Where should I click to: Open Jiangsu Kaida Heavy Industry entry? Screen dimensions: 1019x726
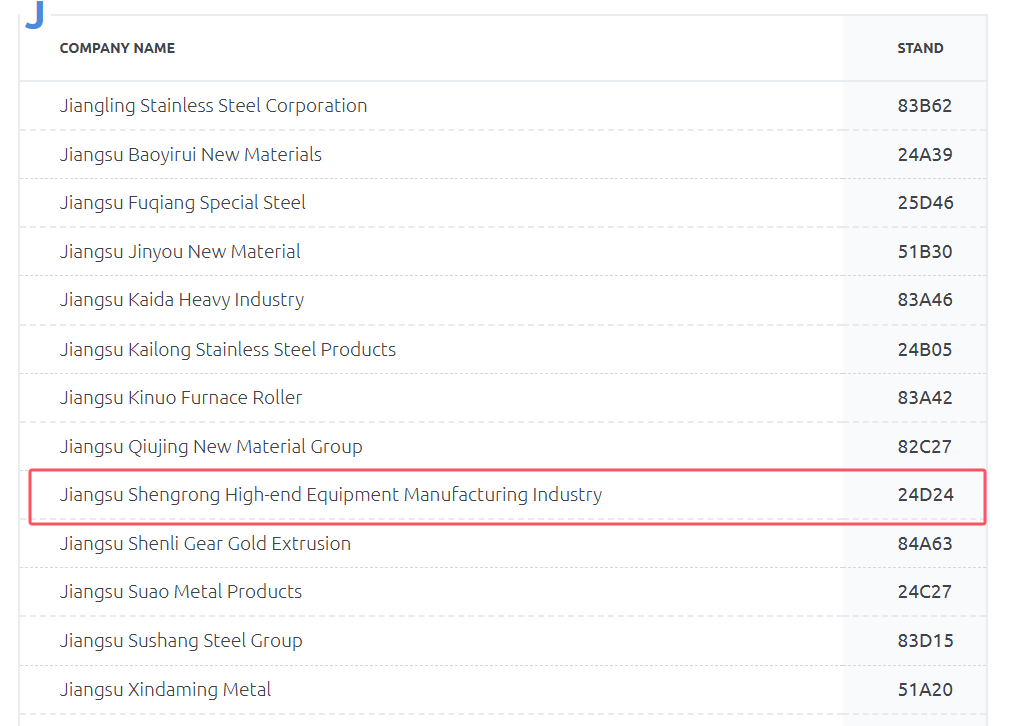point(182,300)
